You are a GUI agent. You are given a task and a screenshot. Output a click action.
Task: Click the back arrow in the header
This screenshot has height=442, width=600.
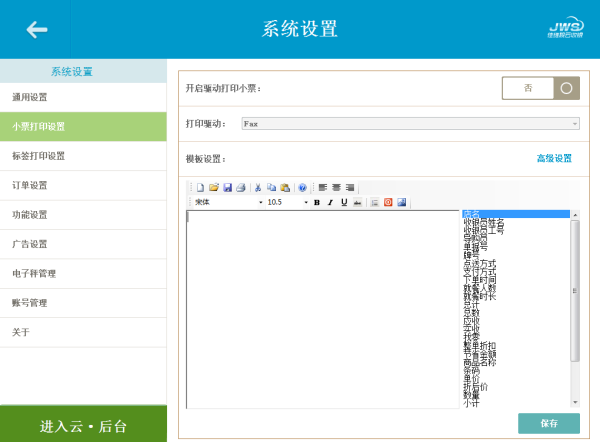pyautogui.click(x=37, y=30)
